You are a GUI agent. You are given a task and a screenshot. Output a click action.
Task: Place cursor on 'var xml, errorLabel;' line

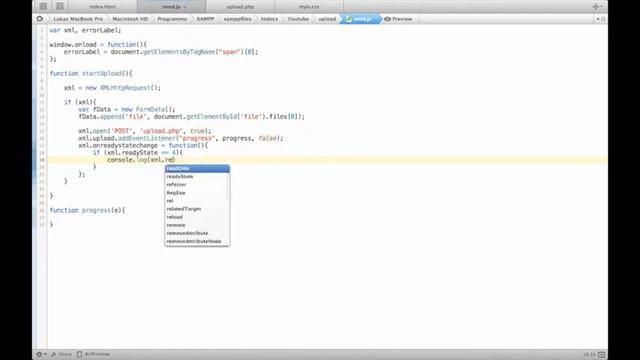click(x=85, y=30)
